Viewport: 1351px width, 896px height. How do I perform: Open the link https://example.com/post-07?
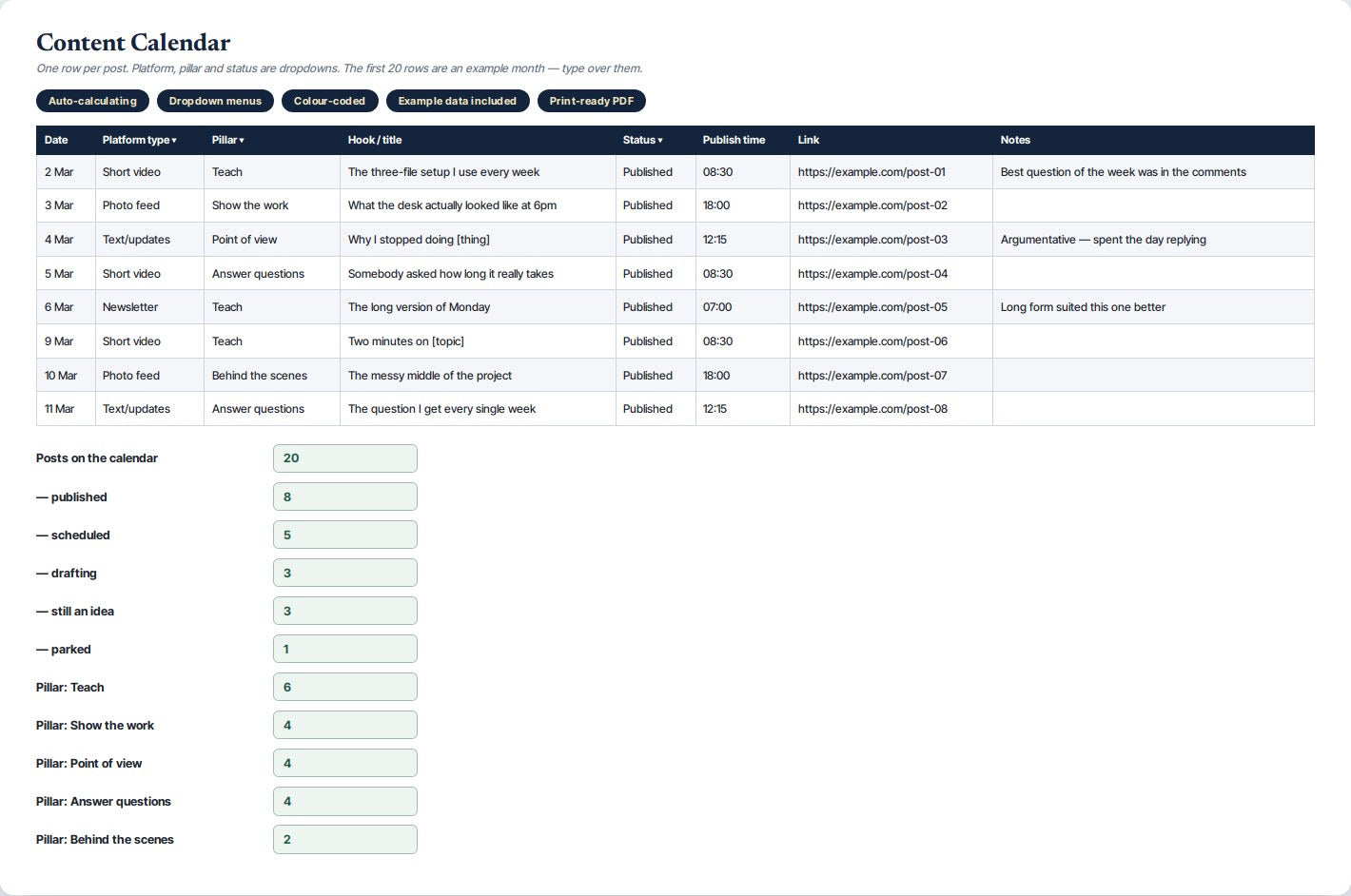[x=872, y=376]
